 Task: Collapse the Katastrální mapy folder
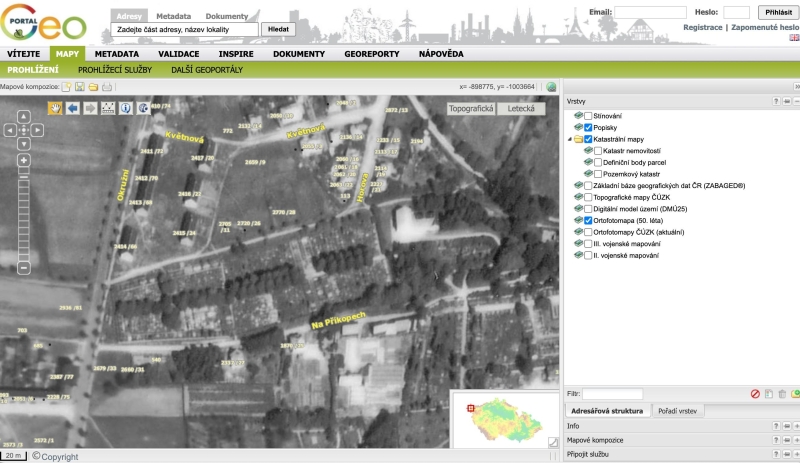[569, 139]
